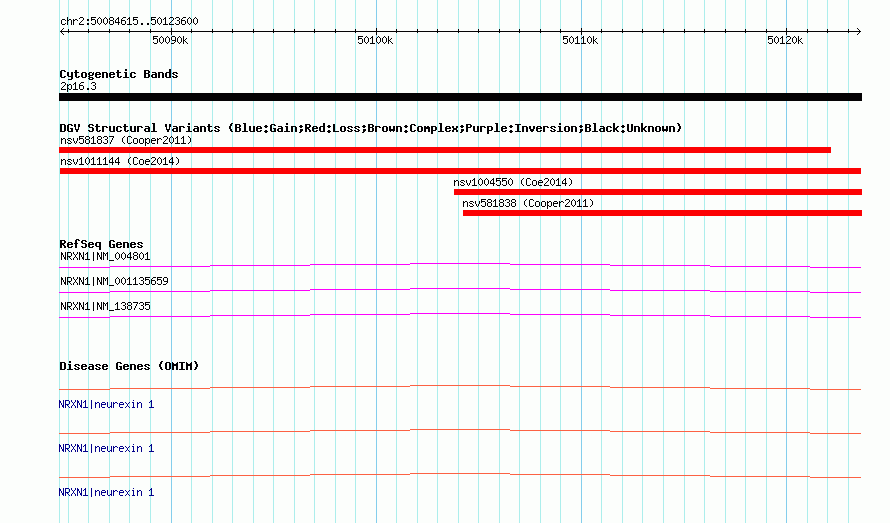Click the left arrowhead of the ruler
The image size is (890, 523).
(x=63, y=31)
